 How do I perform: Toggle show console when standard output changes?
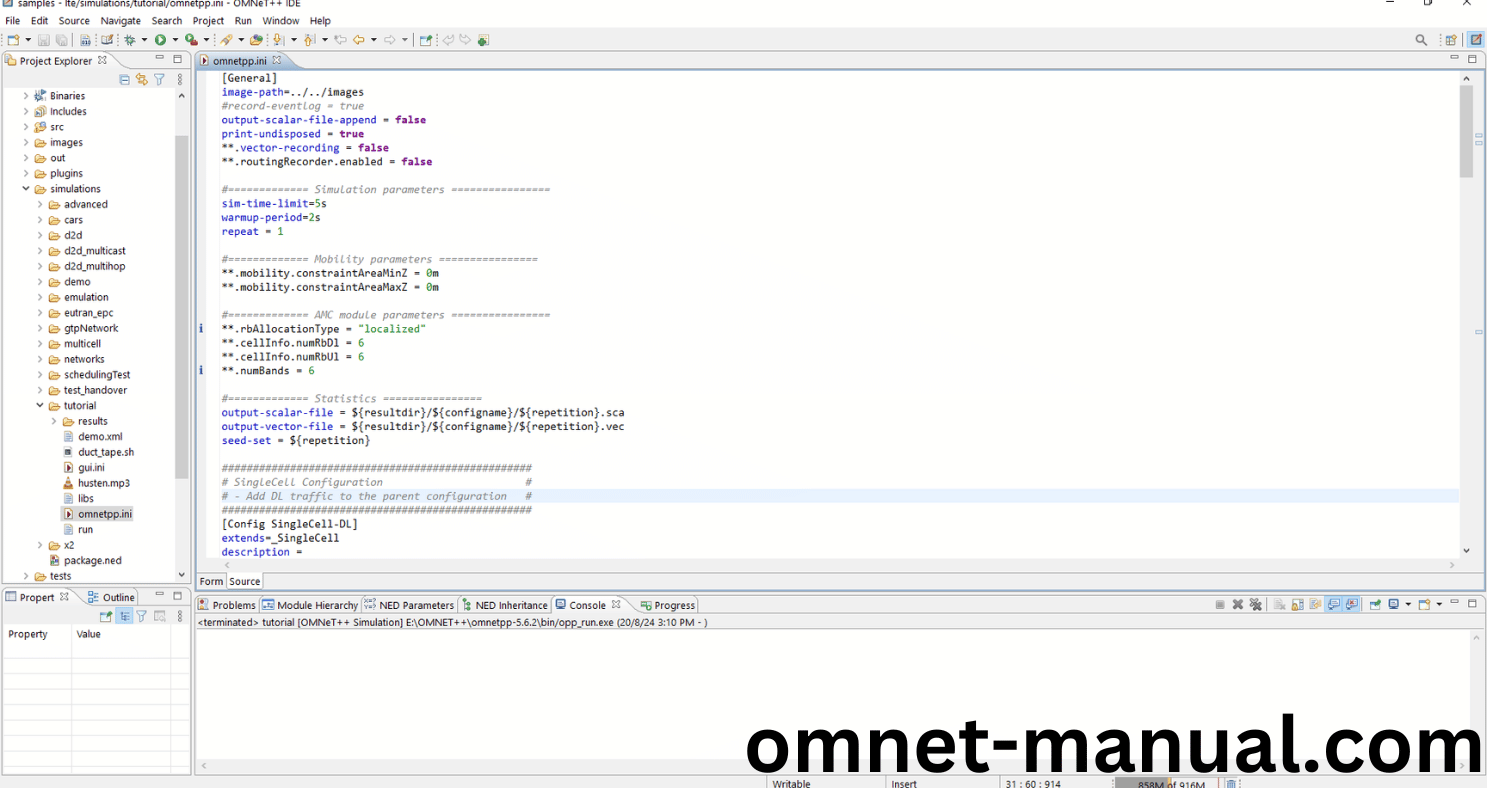coord(1335,605)
